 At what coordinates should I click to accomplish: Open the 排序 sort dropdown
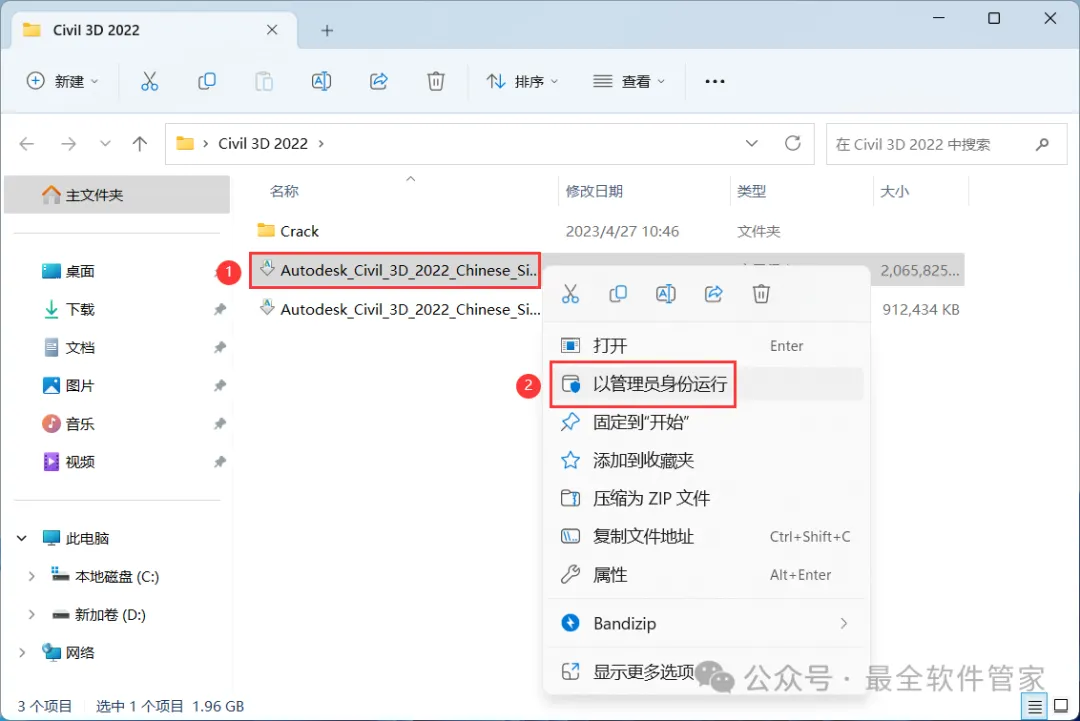pos(522,81)
